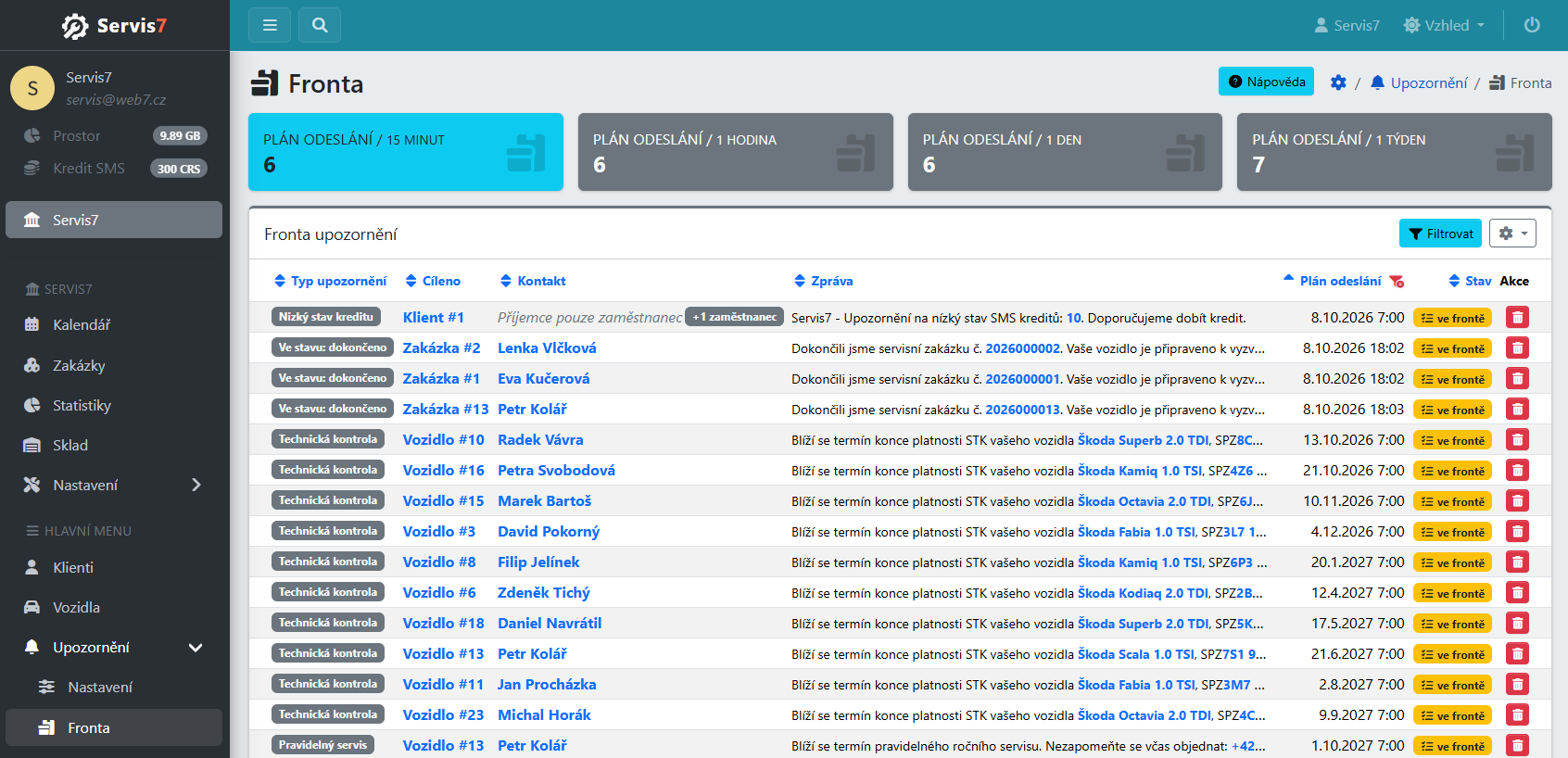Screen dimensions: 1568x758
Task: Click order number 2026000002 link in message
Action: tap(1023, 348)
